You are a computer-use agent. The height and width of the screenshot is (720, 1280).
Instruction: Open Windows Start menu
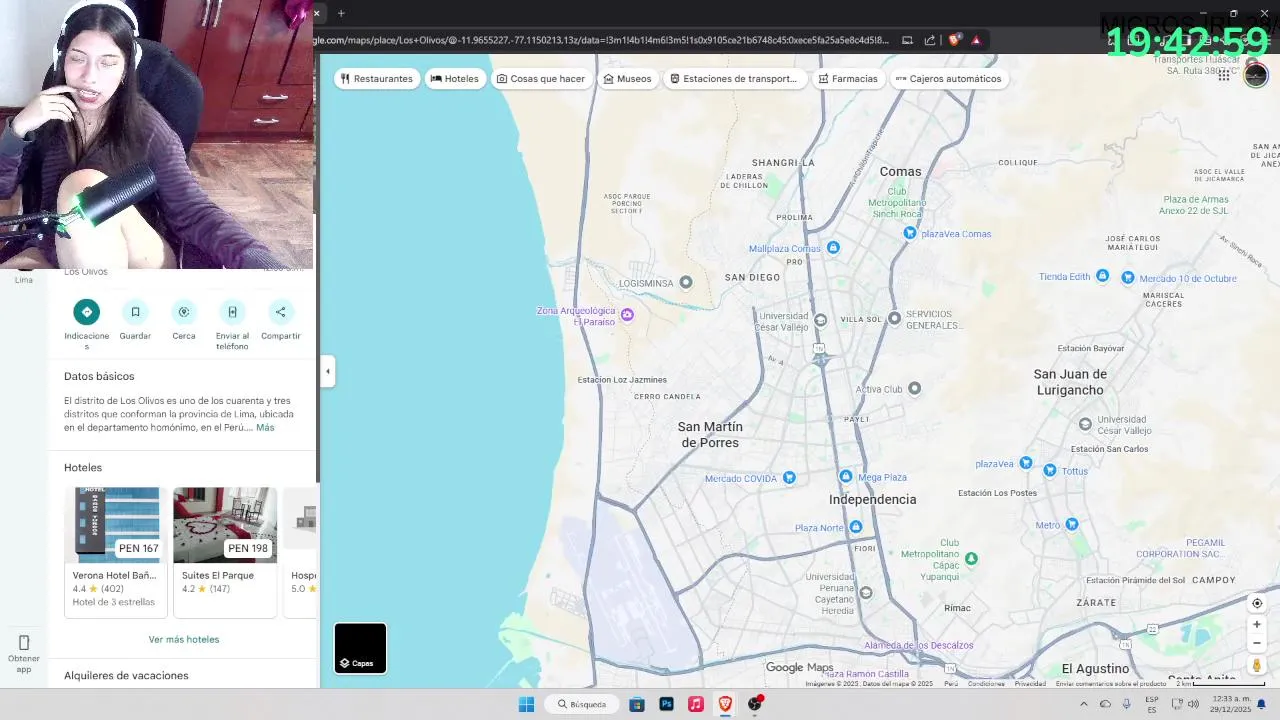526,704
